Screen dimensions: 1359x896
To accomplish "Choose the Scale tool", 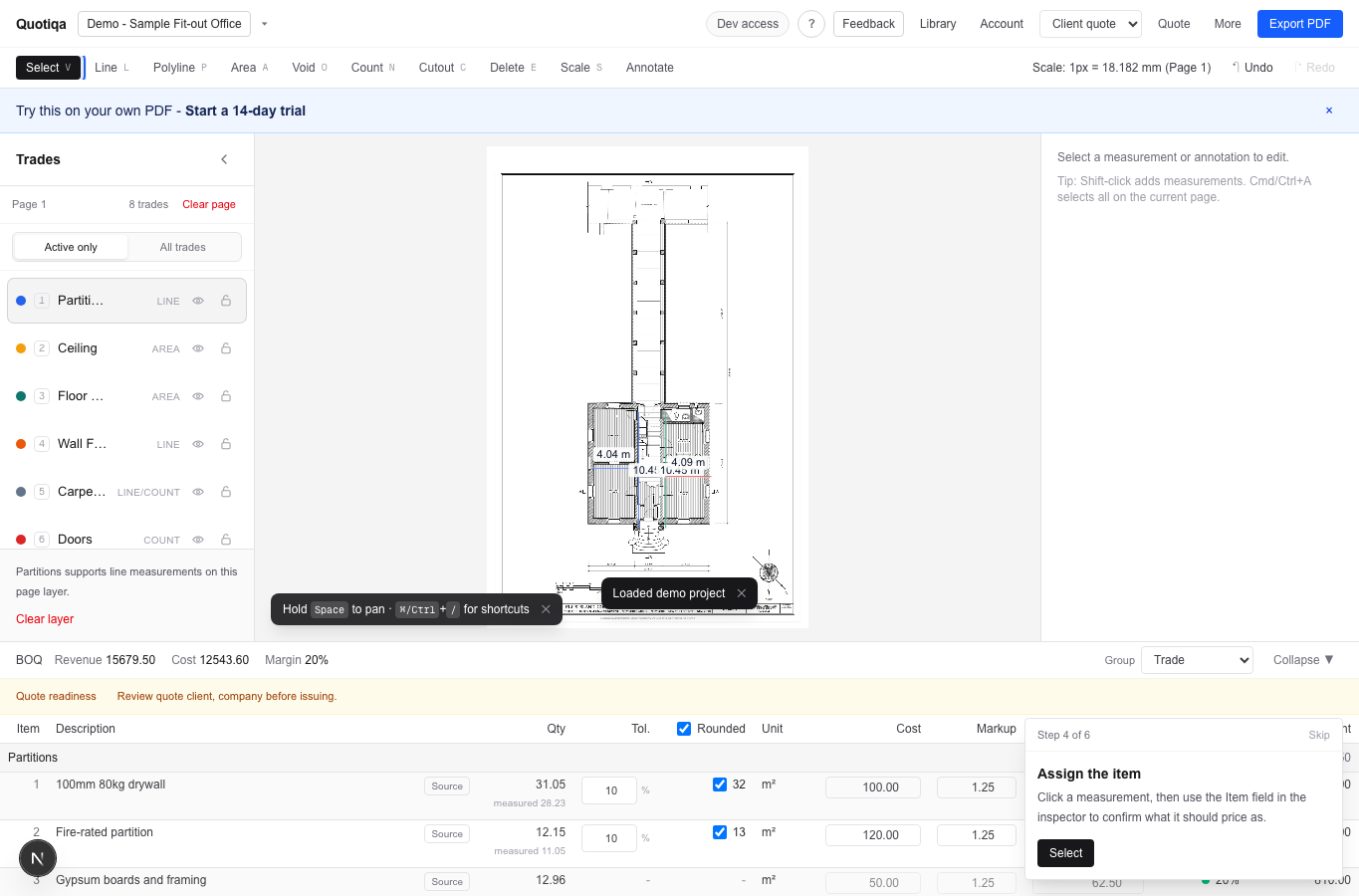I will tap(581, 68).
